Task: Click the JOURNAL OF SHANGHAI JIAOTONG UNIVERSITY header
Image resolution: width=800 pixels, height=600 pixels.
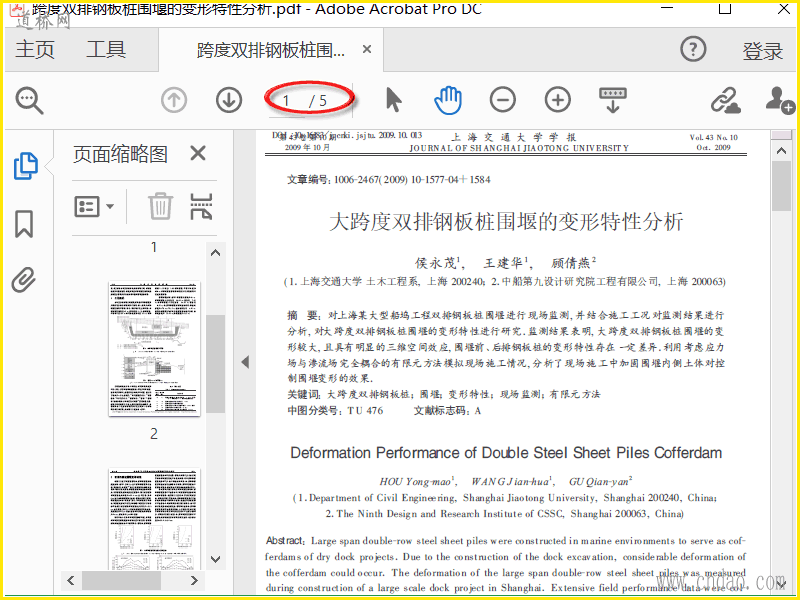Action: tap(519, 148)
